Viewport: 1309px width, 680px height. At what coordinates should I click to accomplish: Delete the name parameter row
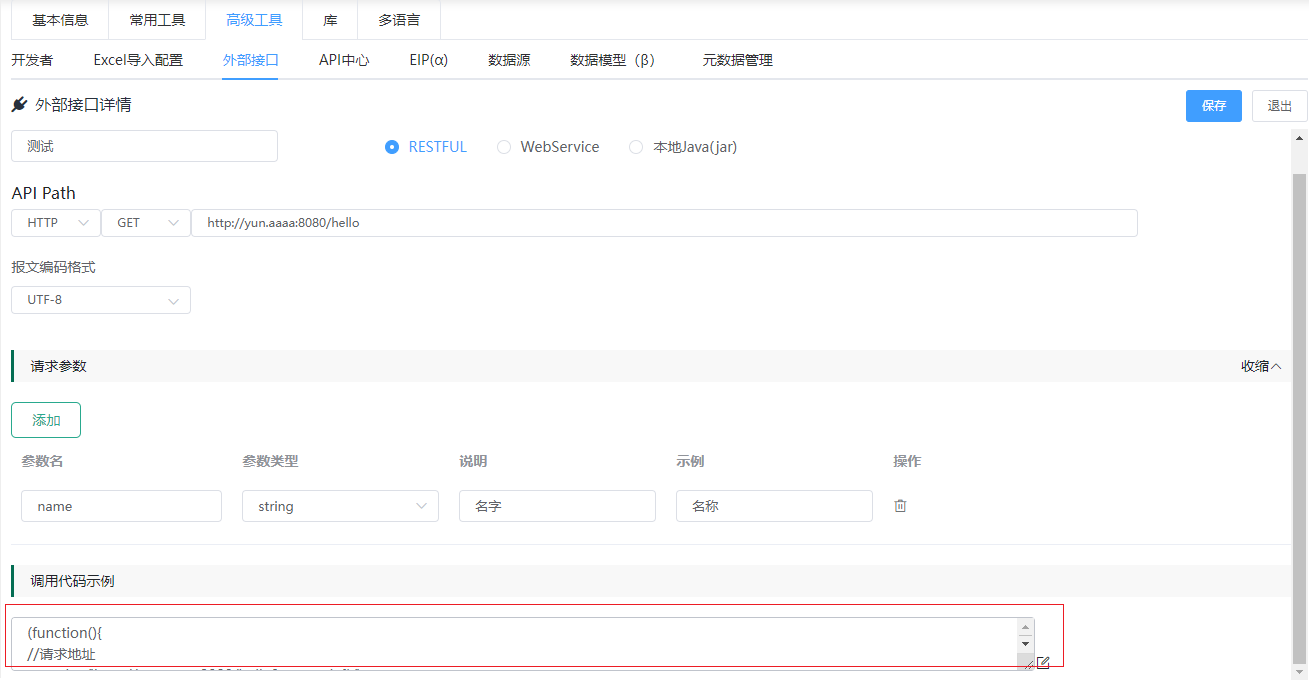900,506
